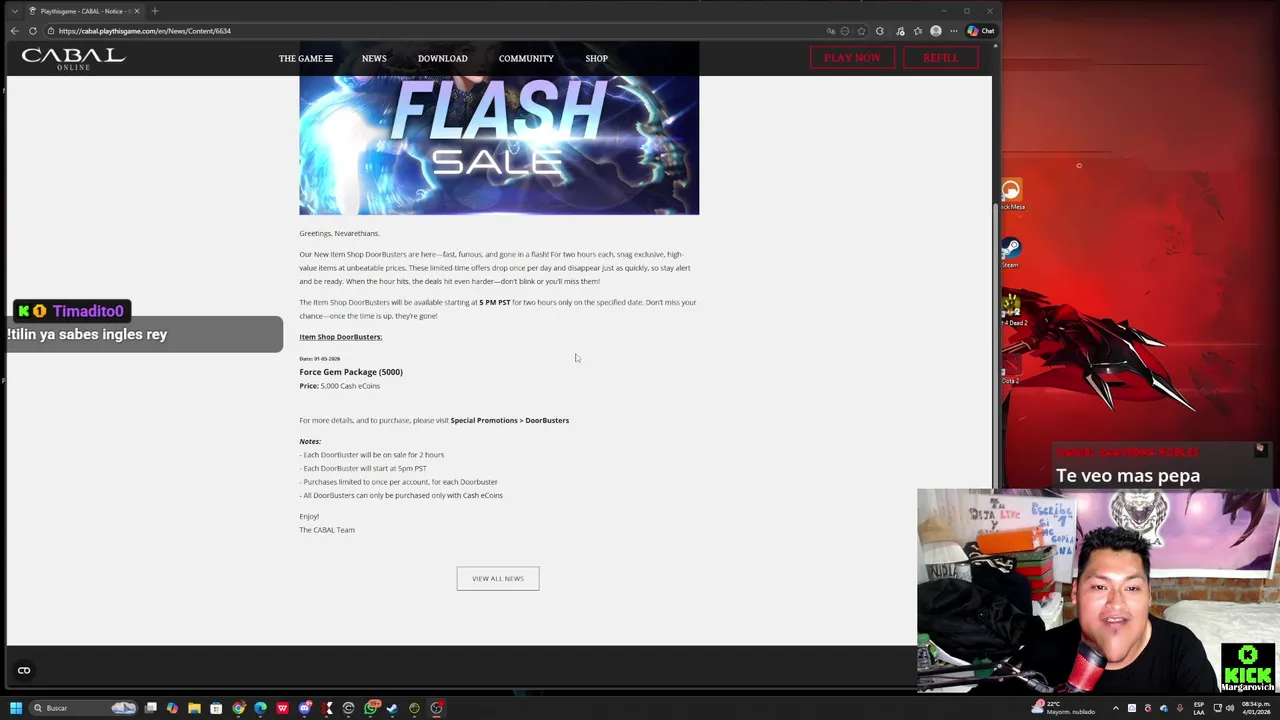
Task: Open the Dota 2 desktop shortcut
Action: click(x=1010, y=369)
